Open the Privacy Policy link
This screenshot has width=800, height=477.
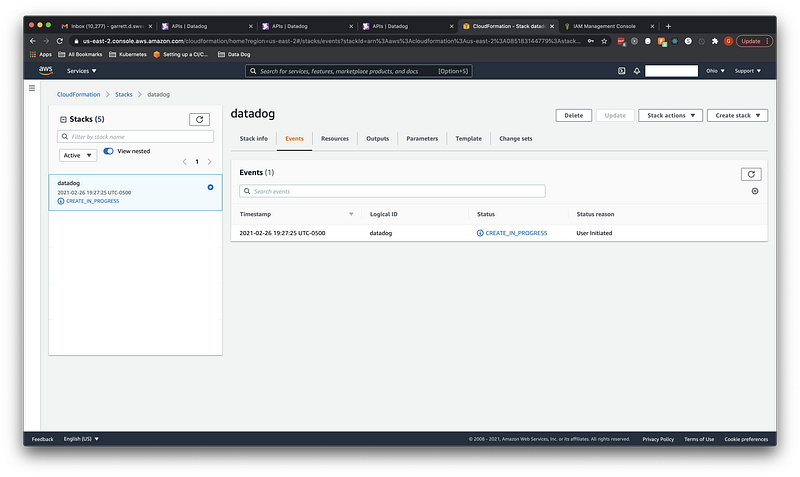658,439
